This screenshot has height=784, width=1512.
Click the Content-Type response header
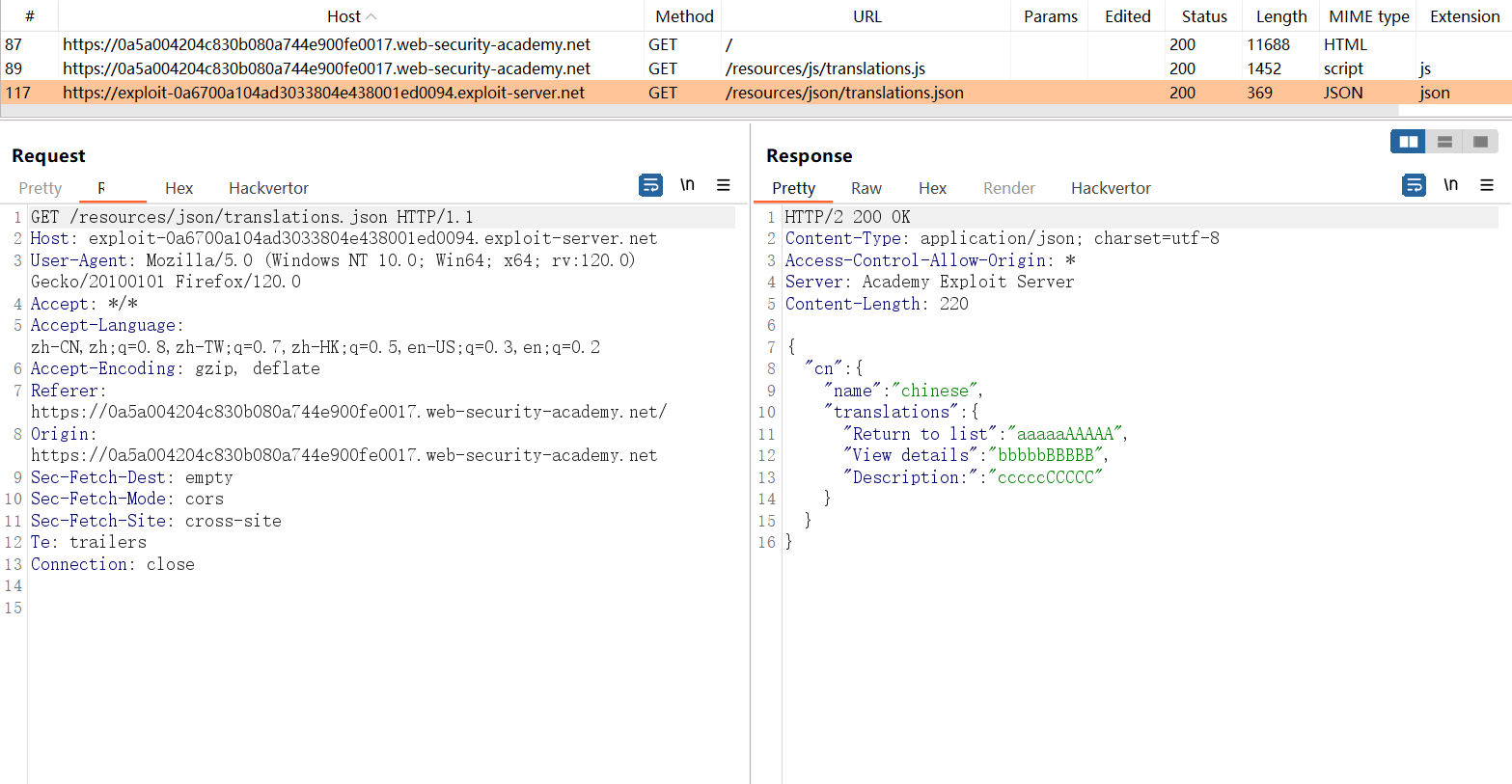[x=1002, y=238]
